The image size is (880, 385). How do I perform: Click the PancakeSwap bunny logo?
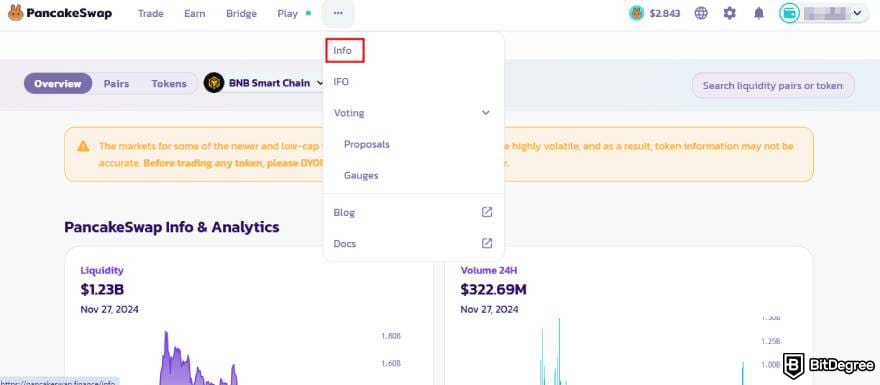[x=15, y=13]
